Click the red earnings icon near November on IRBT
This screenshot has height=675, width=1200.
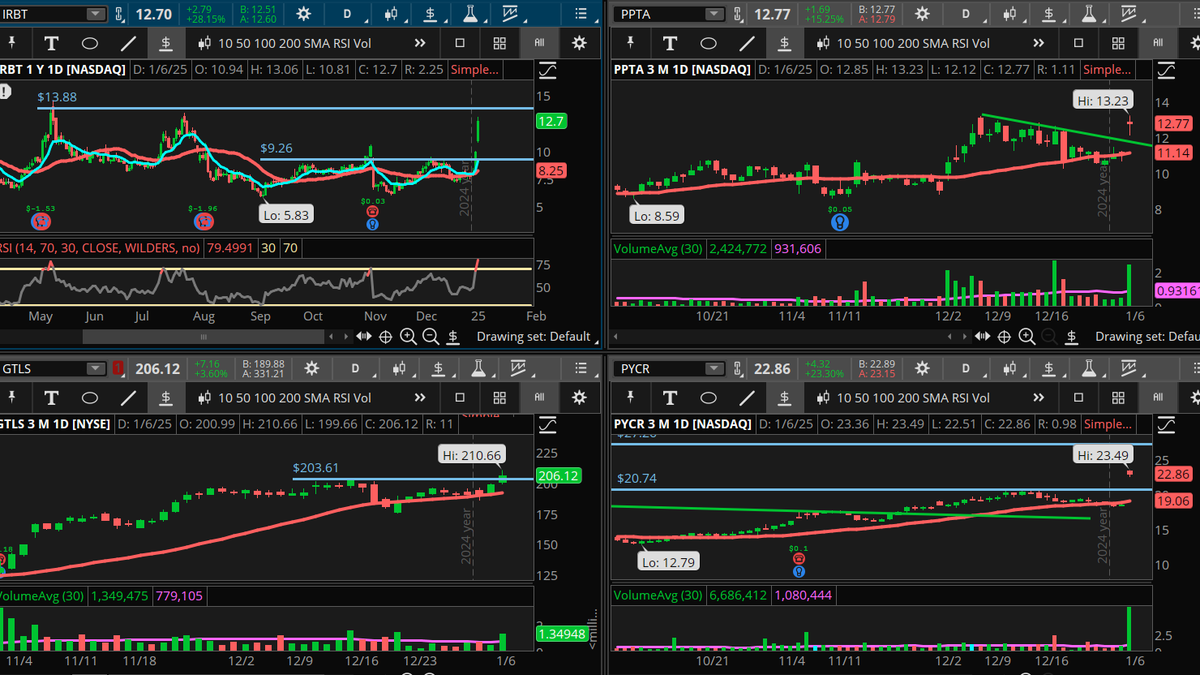pos(372,212)
